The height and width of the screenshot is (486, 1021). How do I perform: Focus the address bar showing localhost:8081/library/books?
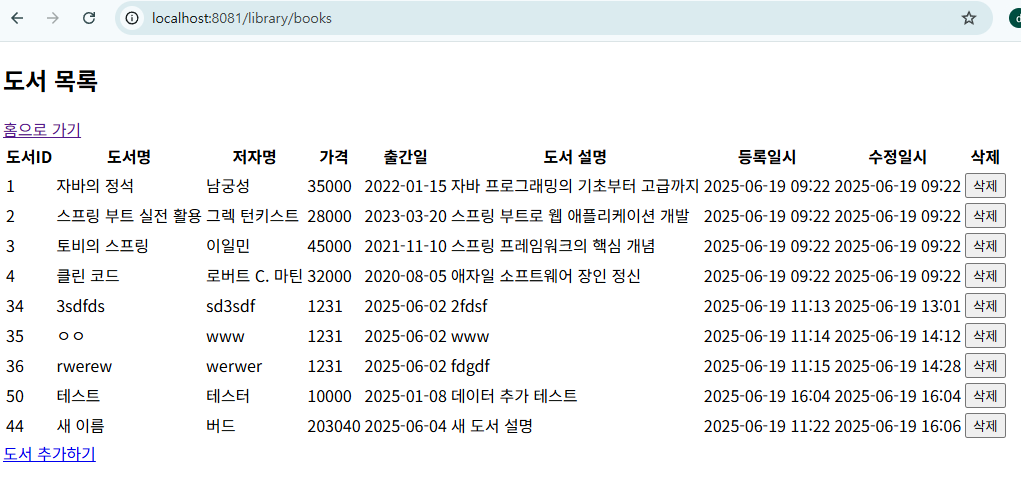(x=553, y=18)
